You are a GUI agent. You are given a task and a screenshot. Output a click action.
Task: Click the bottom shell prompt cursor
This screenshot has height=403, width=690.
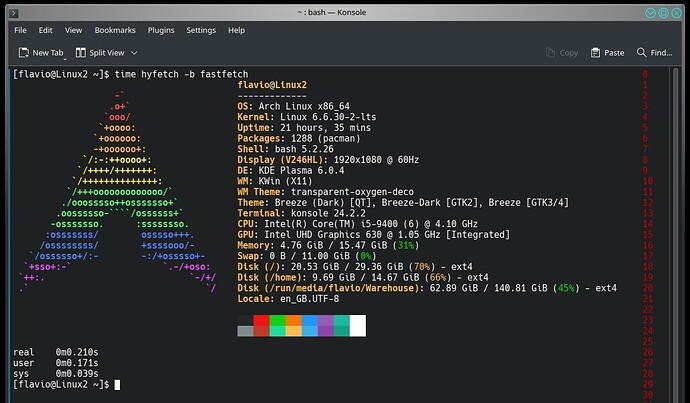(x=117, y=385)
